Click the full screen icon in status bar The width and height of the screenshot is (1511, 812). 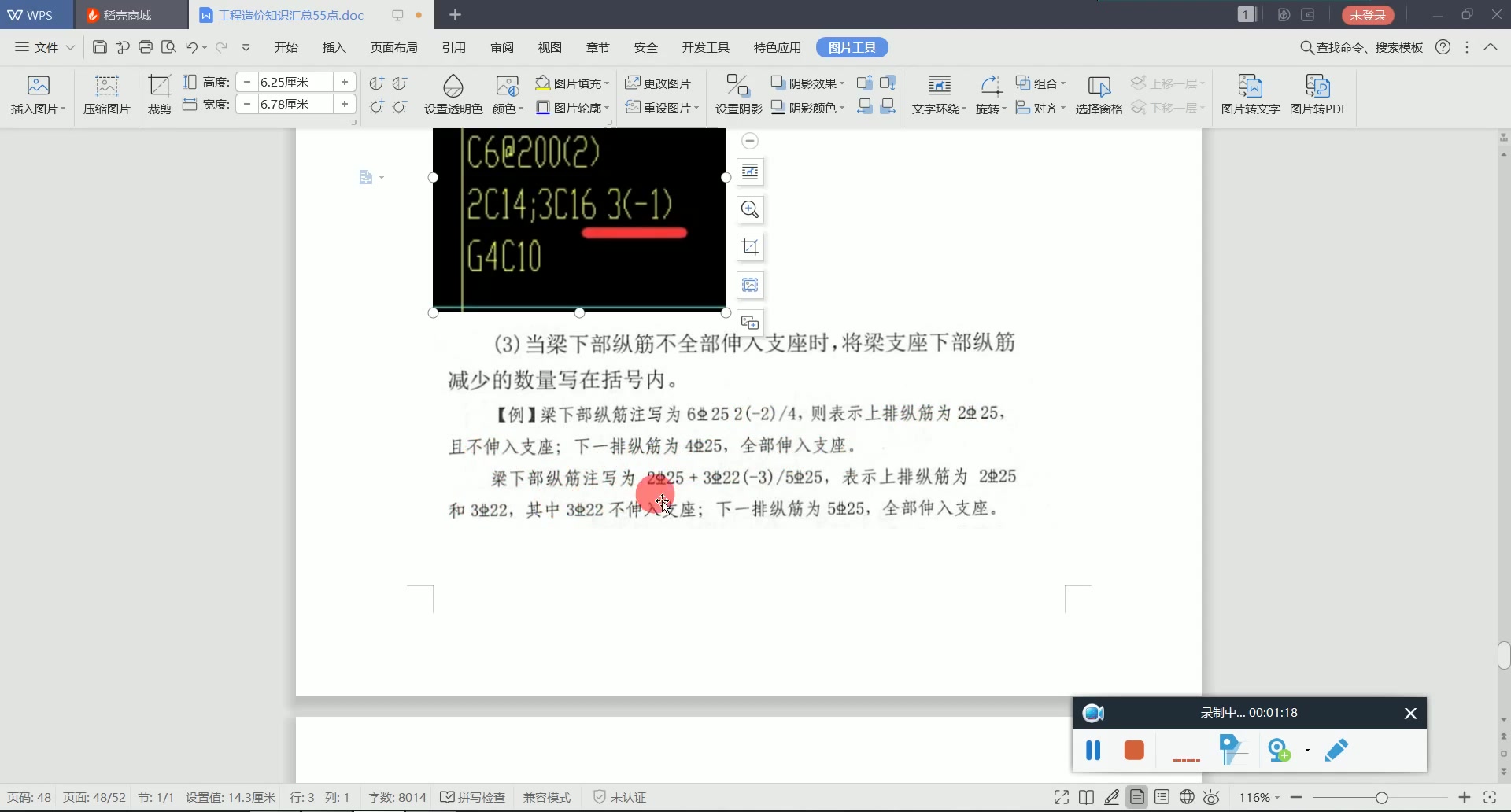tap(1061, 797)
